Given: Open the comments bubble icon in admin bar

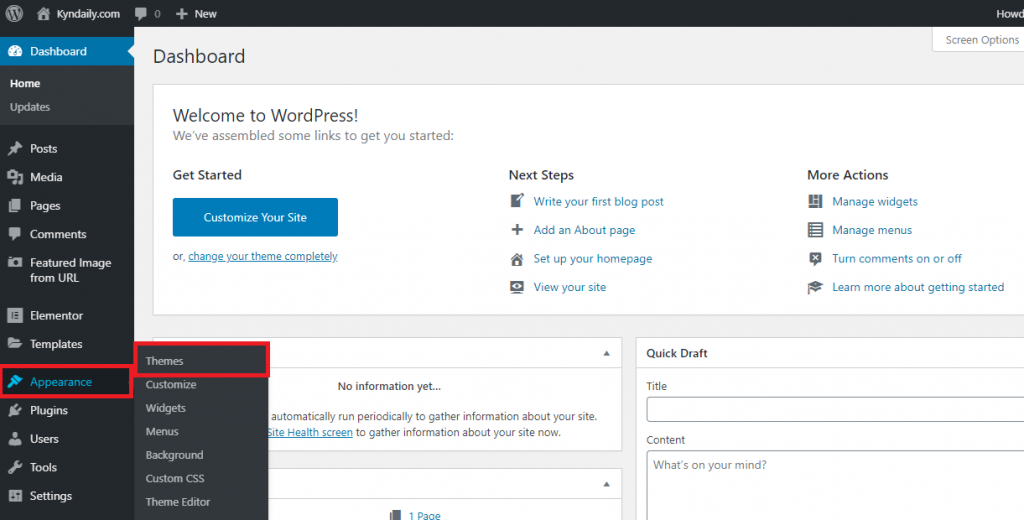Looking at the screenshot, I should tap(140, 14).
